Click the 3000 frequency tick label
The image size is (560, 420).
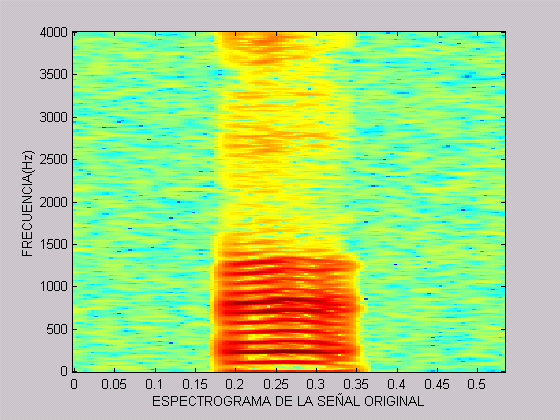pos(54,118)
